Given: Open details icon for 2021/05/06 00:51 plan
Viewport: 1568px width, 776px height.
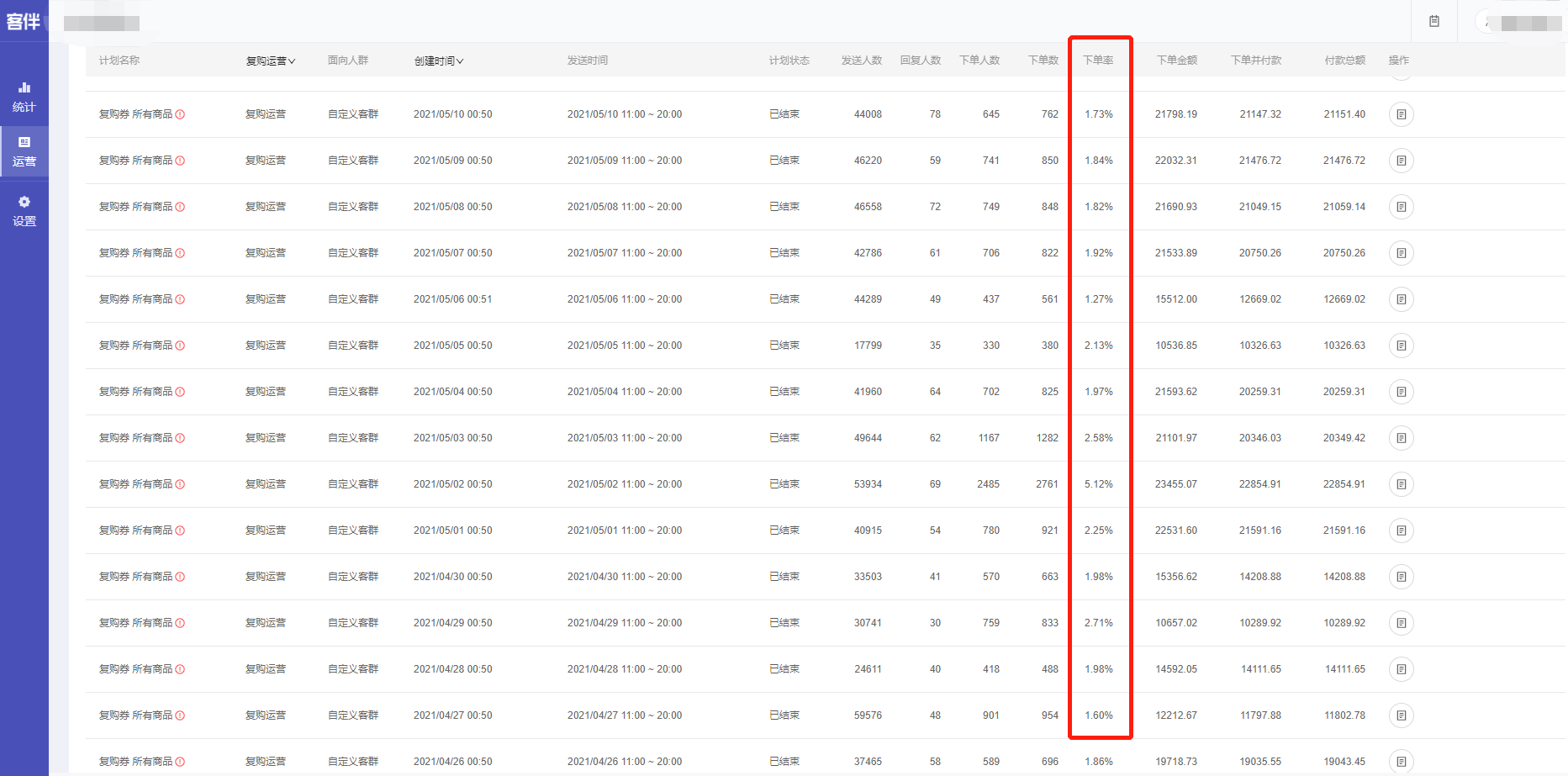Looking at the screenshot, I should coord(1401,299).
